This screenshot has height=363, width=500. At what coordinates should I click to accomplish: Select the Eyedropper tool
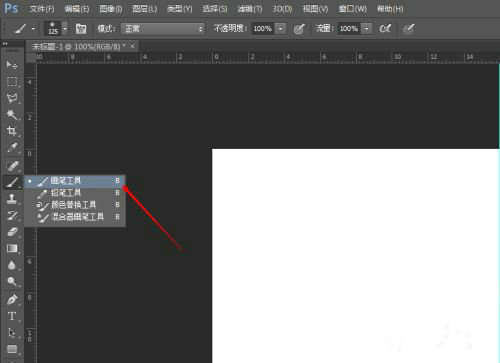12,148
